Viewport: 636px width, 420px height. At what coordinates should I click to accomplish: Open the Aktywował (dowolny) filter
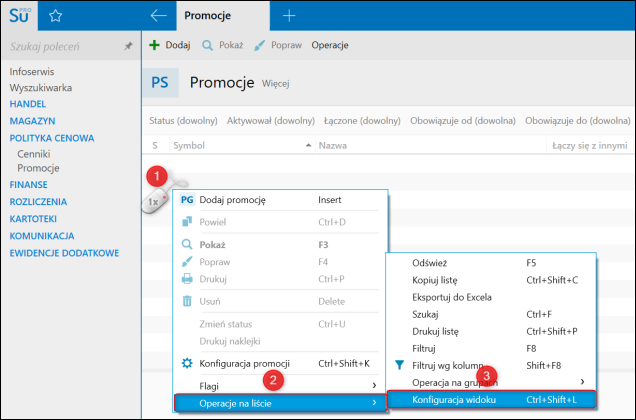pos(271,121)
